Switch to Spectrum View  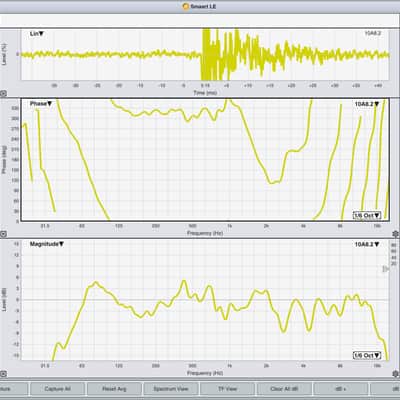pos(171,389)
